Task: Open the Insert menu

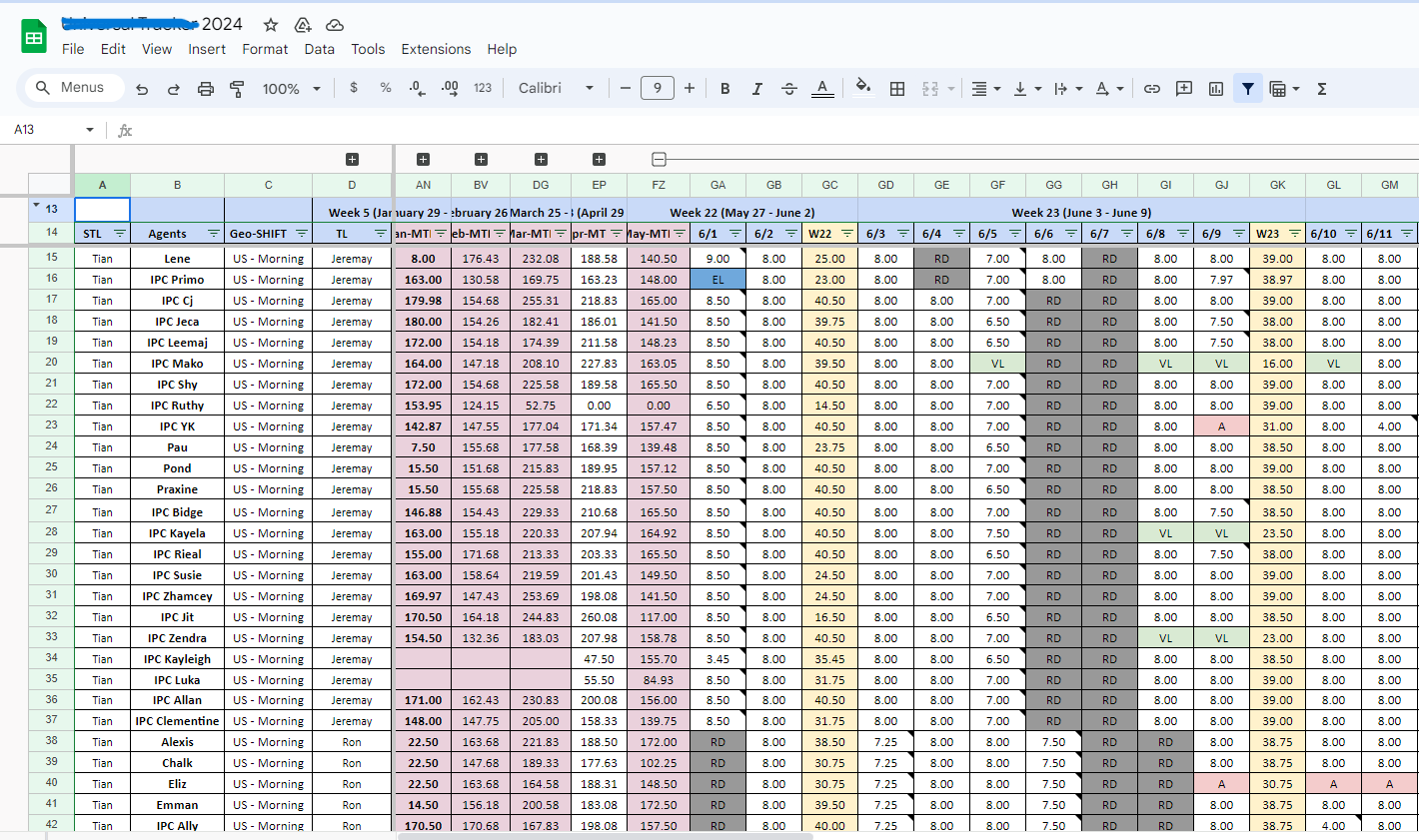Action: 207,49
